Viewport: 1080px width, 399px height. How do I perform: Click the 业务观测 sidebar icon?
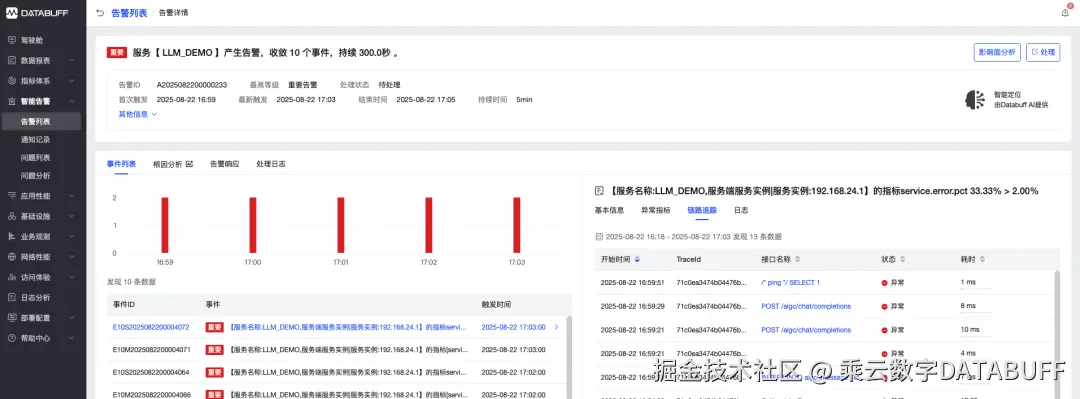[x=12, y=236]
